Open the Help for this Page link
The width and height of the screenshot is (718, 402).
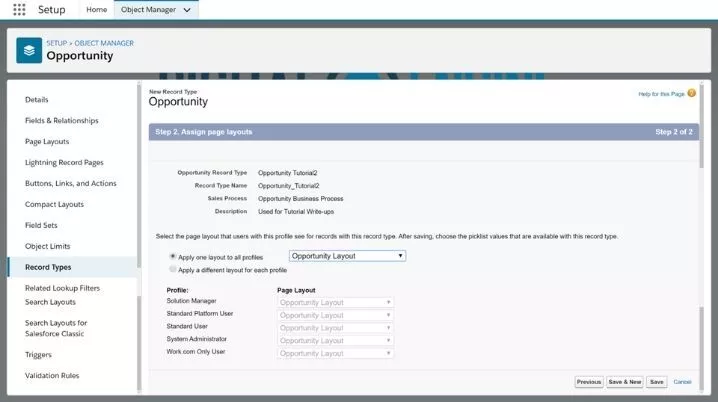point(660,94)
